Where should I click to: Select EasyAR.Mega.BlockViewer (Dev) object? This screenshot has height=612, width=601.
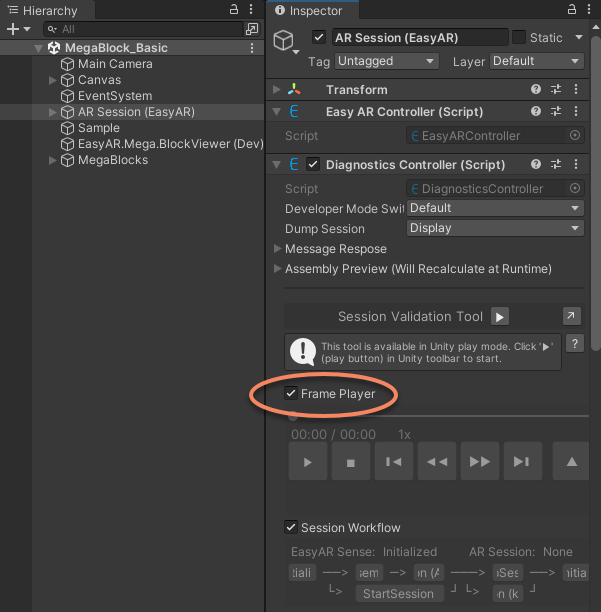[171, 144]
